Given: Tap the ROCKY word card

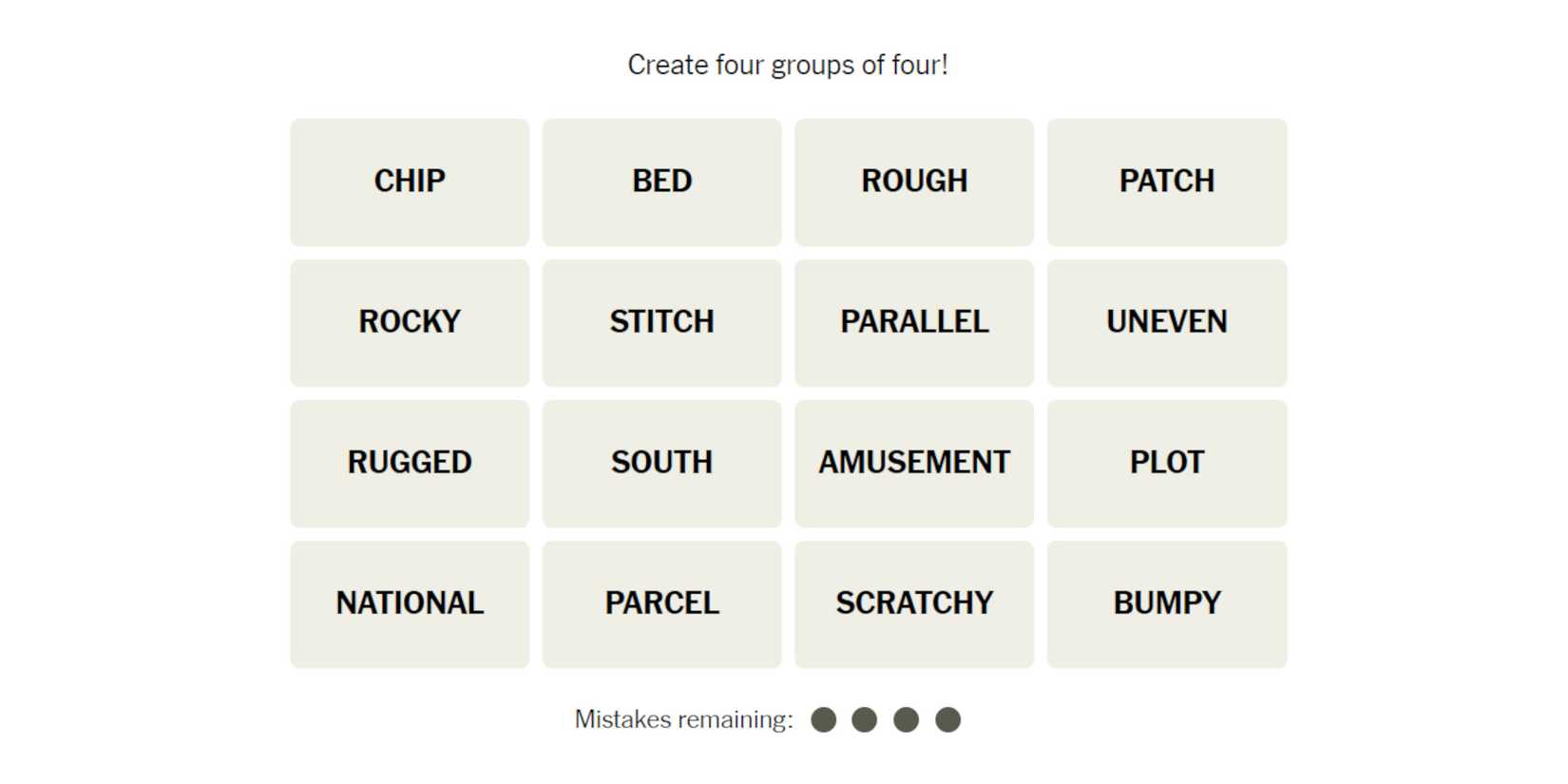Looking at the screenshot, I should pos(410,322).
